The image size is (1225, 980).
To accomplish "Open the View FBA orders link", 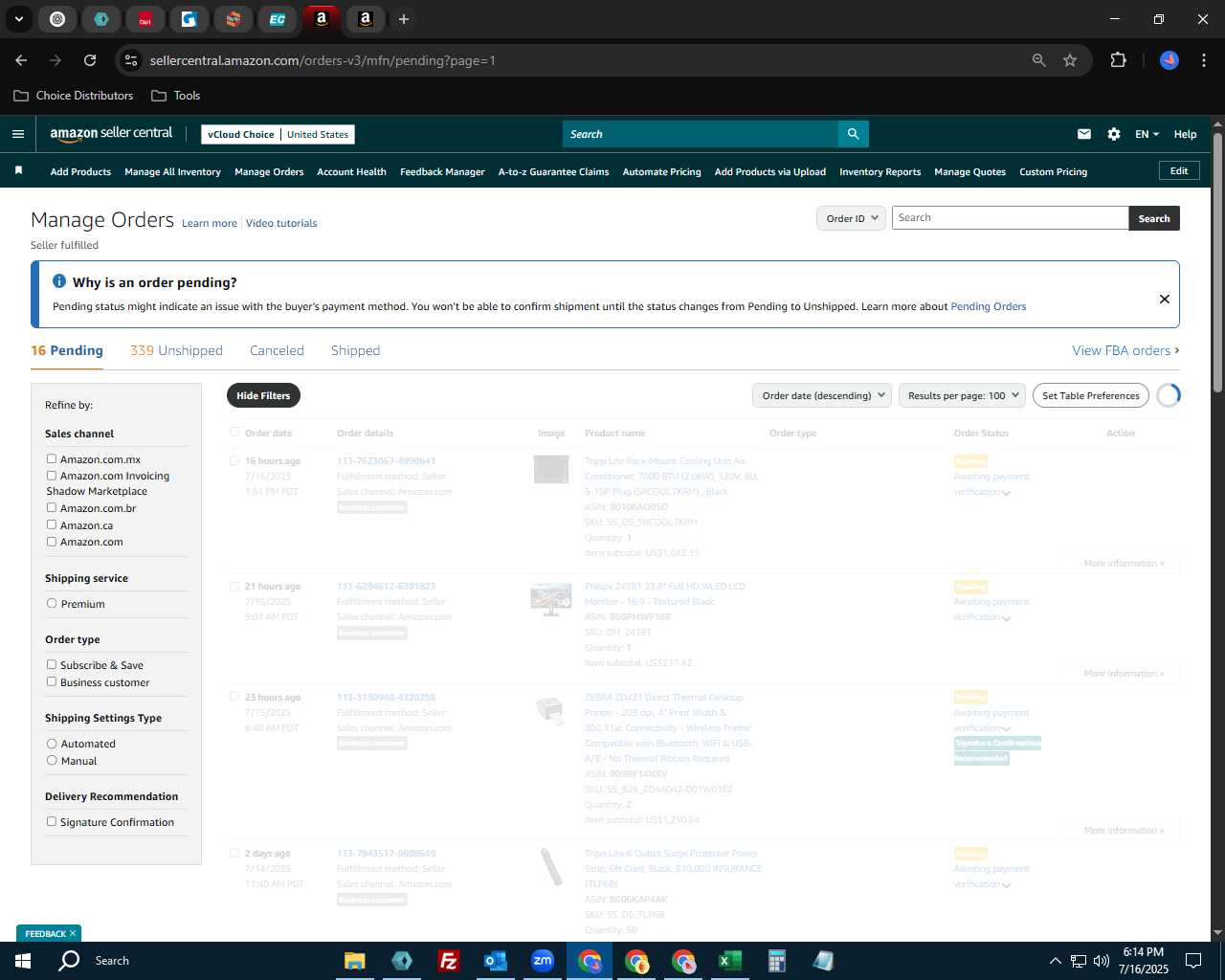I will coord(1125,350).
